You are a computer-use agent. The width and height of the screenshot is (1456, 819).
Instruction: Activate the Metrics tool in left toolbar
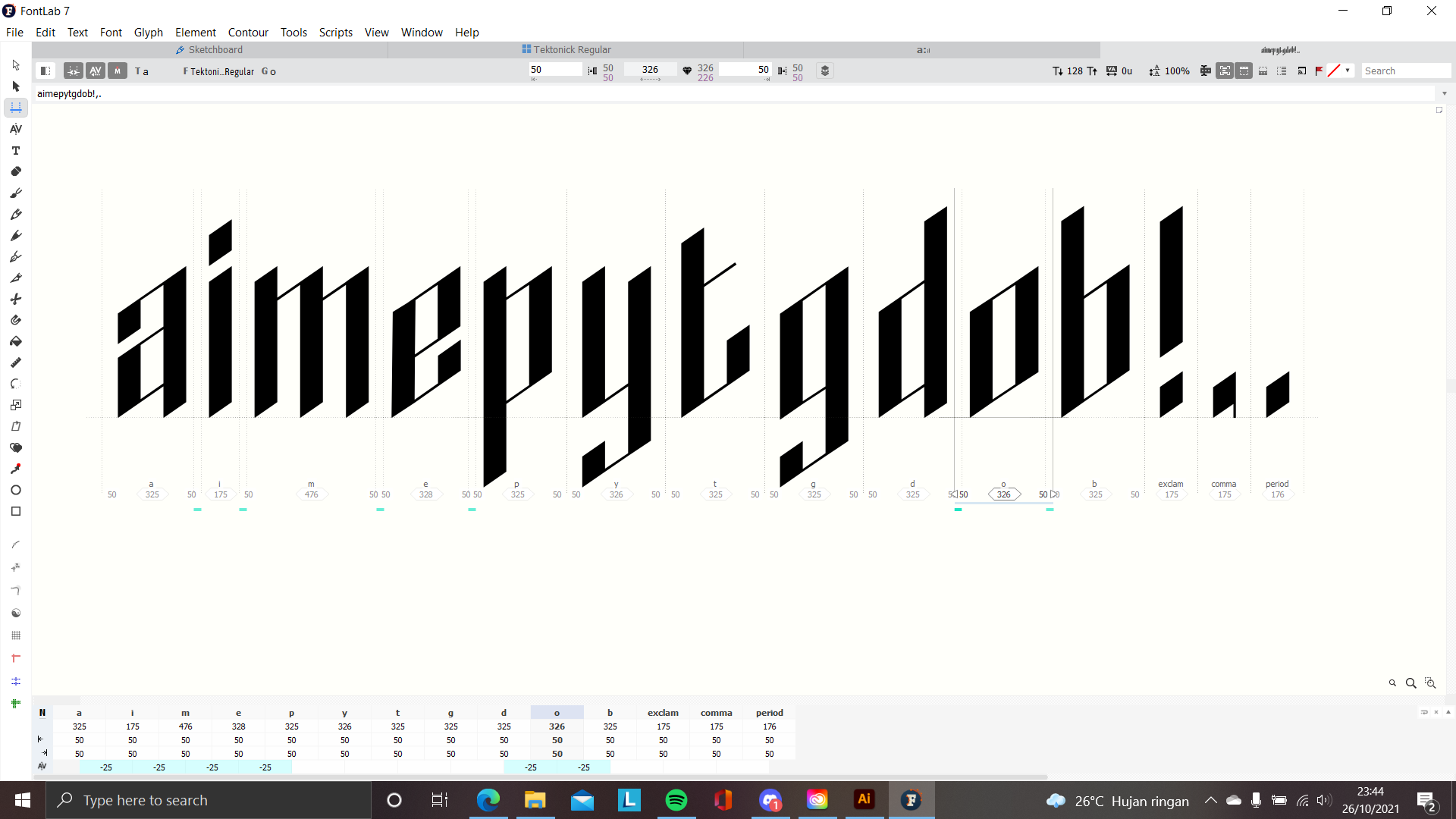click(16, 108)
